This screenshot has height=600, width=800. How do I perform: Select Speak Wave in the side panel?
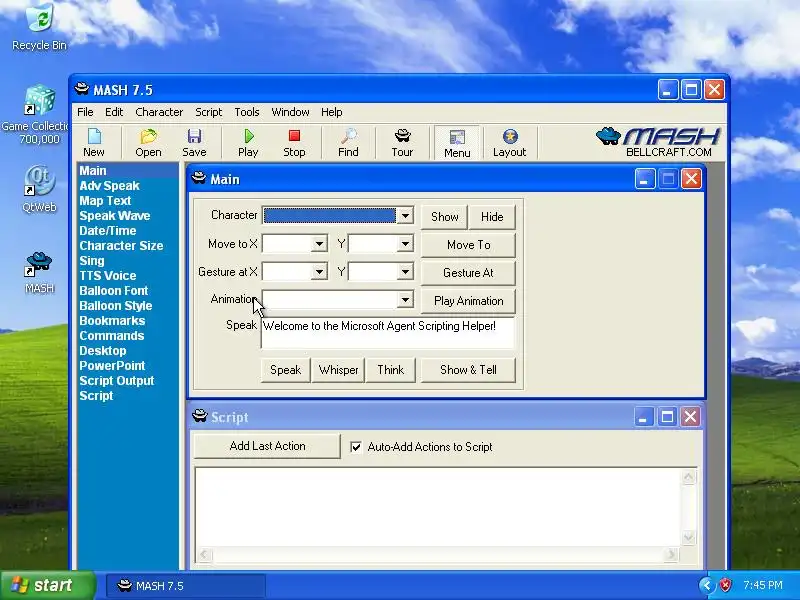point(115,215)
